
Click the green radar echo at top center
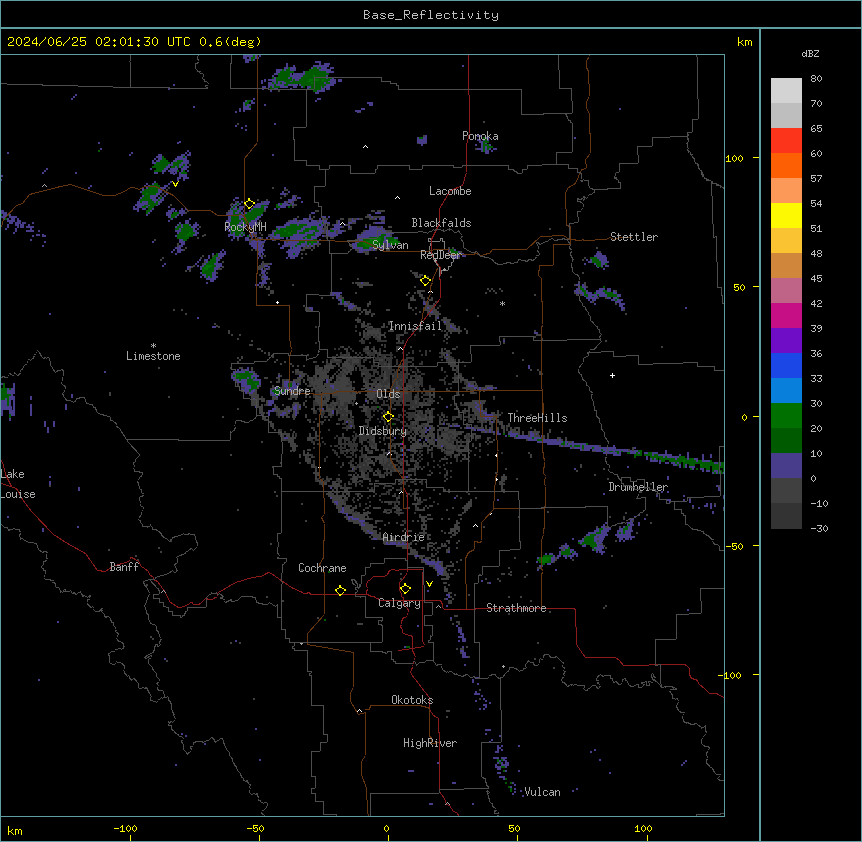304,77
